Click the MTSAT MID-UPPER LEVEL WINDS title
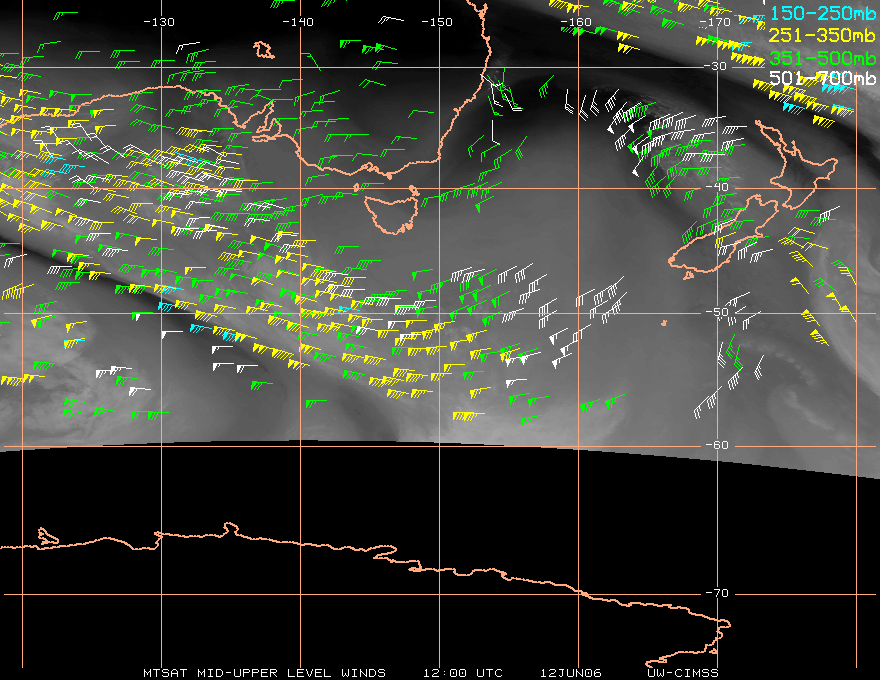880x680 pixels. [264, 673]
